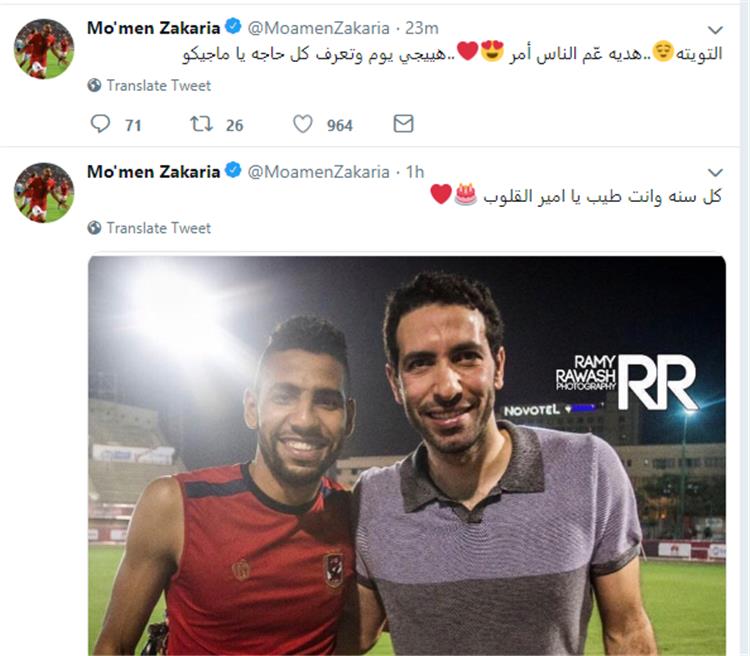Click profile avatar of second tweet
750x656 pixels.
pos(44,192)
